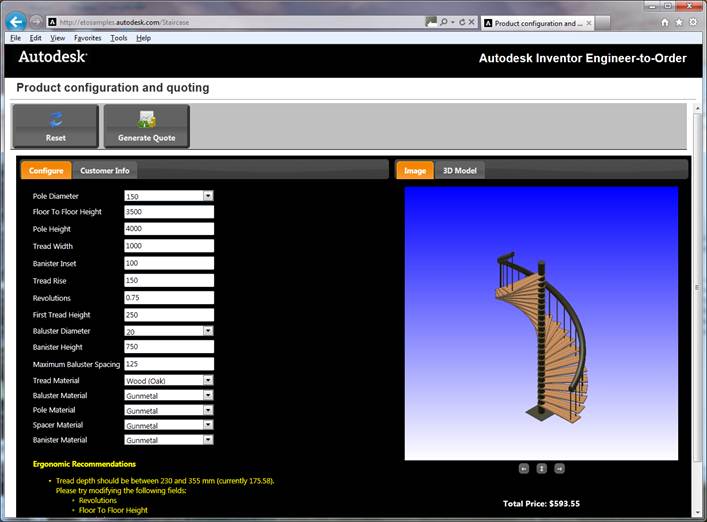Rotate staircase image right with arrow button

(x=559, y=469)
